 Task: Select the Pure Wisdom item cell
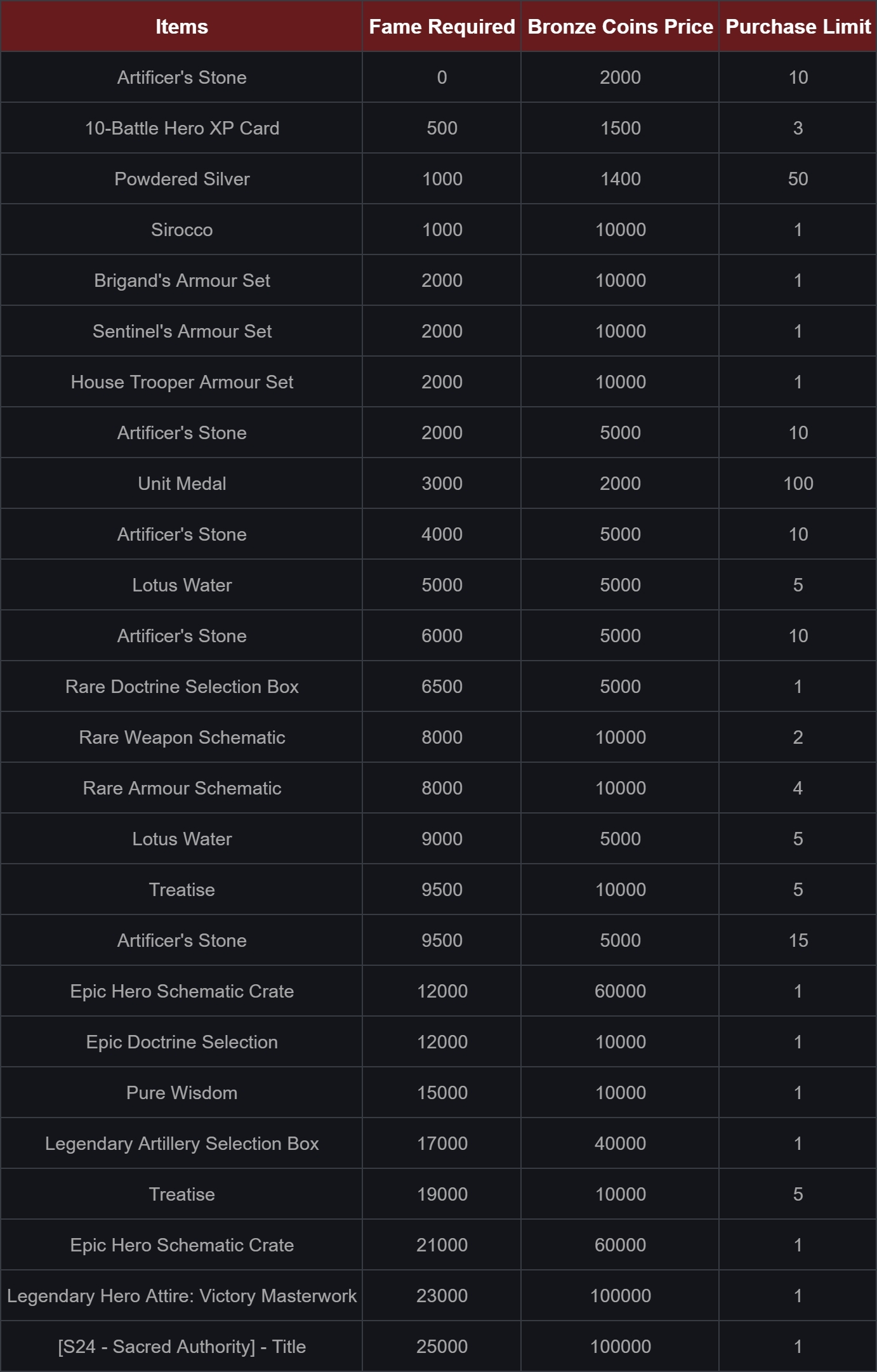[x=181, y=1093]
